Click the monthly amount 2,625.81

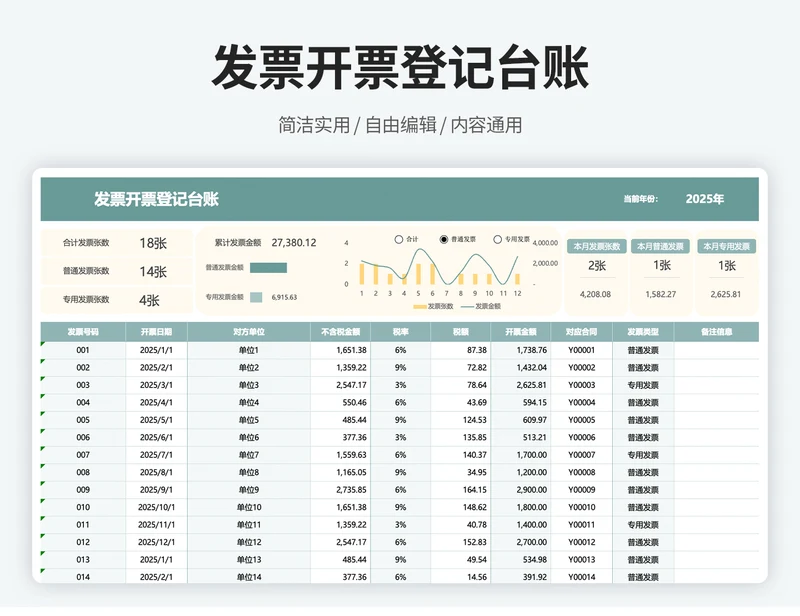pos(726,294)
